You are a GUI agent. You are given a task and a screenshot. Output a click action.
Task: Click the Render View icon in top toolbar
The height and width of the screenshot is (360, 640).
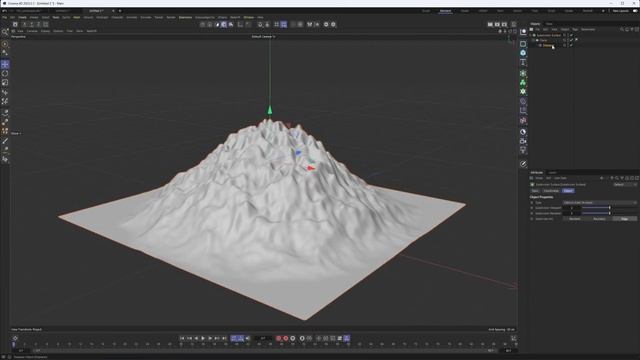click(490, 24)
